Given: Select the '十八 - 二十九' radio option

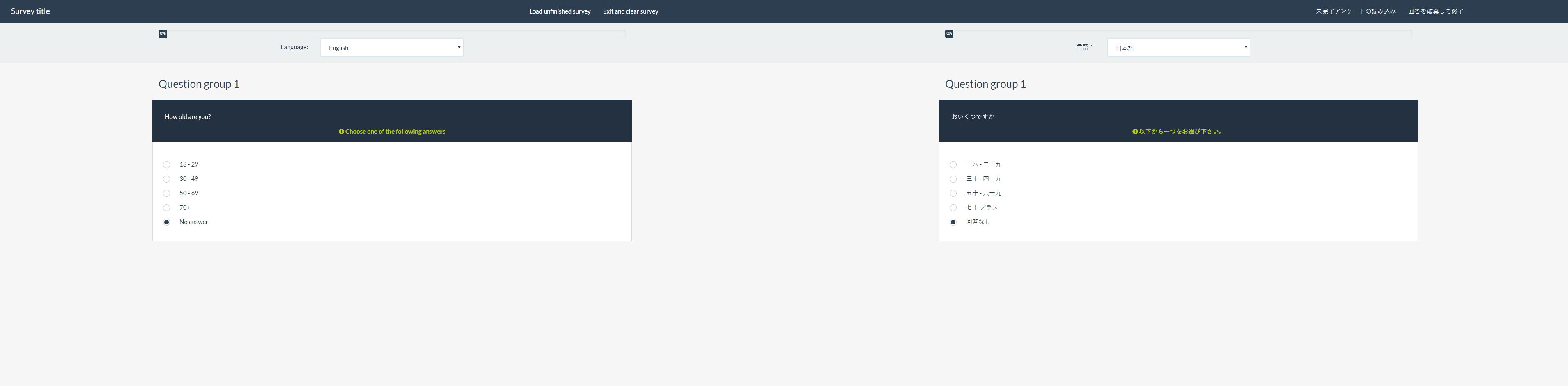Looking at the screenshot, I should (953, 164).
